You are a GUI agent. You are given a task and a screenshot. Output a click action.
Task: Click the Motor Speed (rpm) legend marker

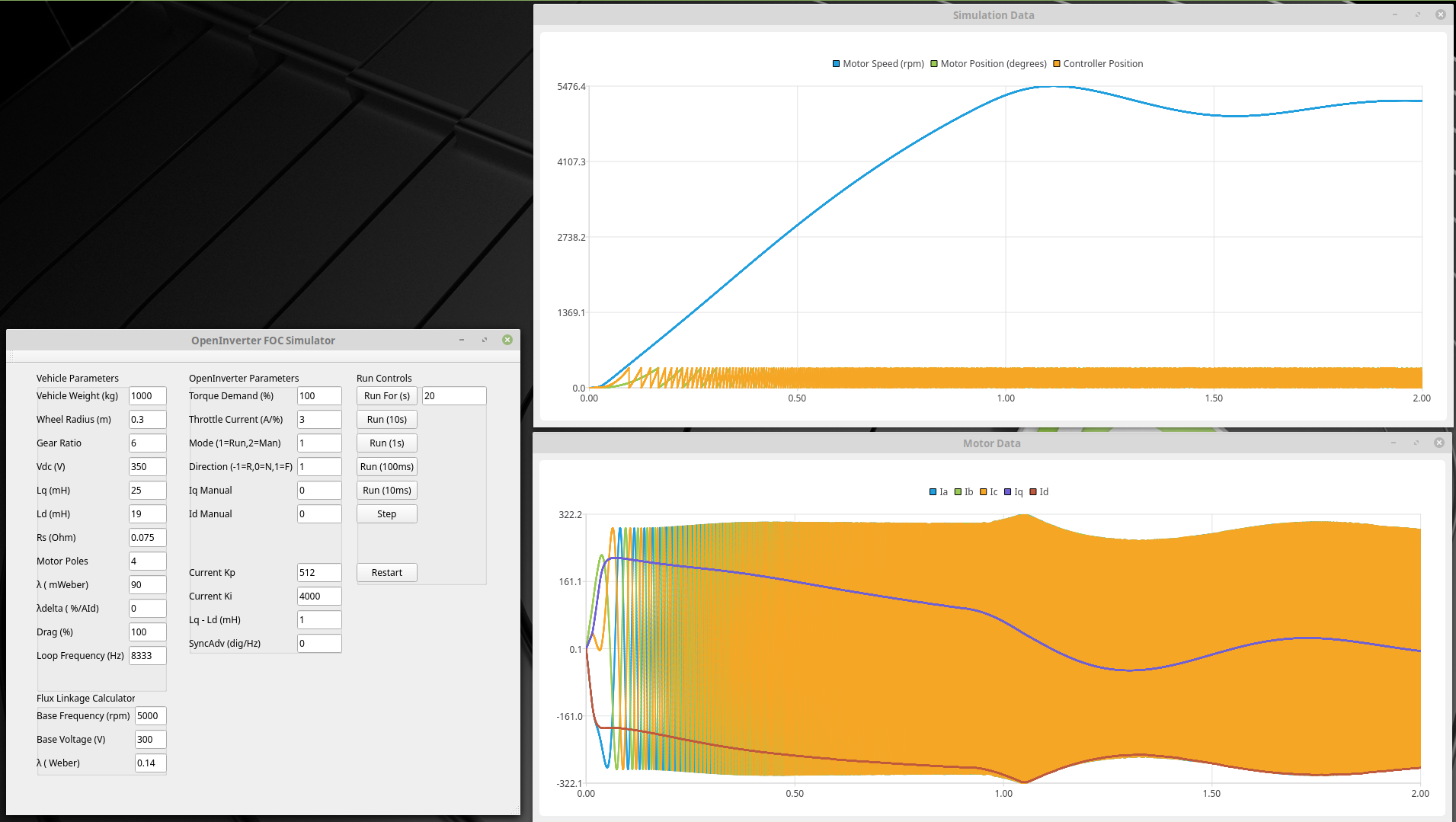(x=836, y=64)
